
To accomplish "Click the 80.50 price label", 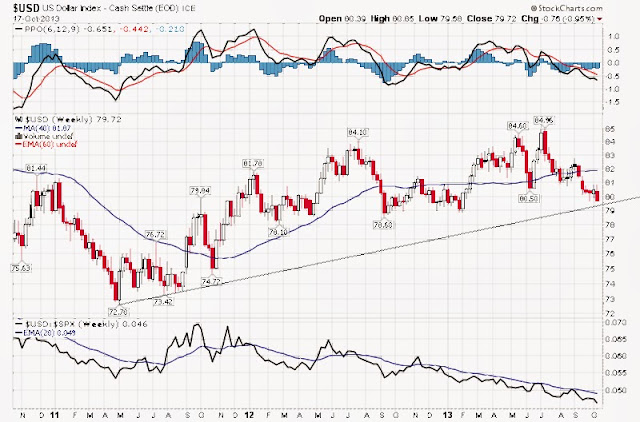I will pyautogui.click(x=529, y=198).
